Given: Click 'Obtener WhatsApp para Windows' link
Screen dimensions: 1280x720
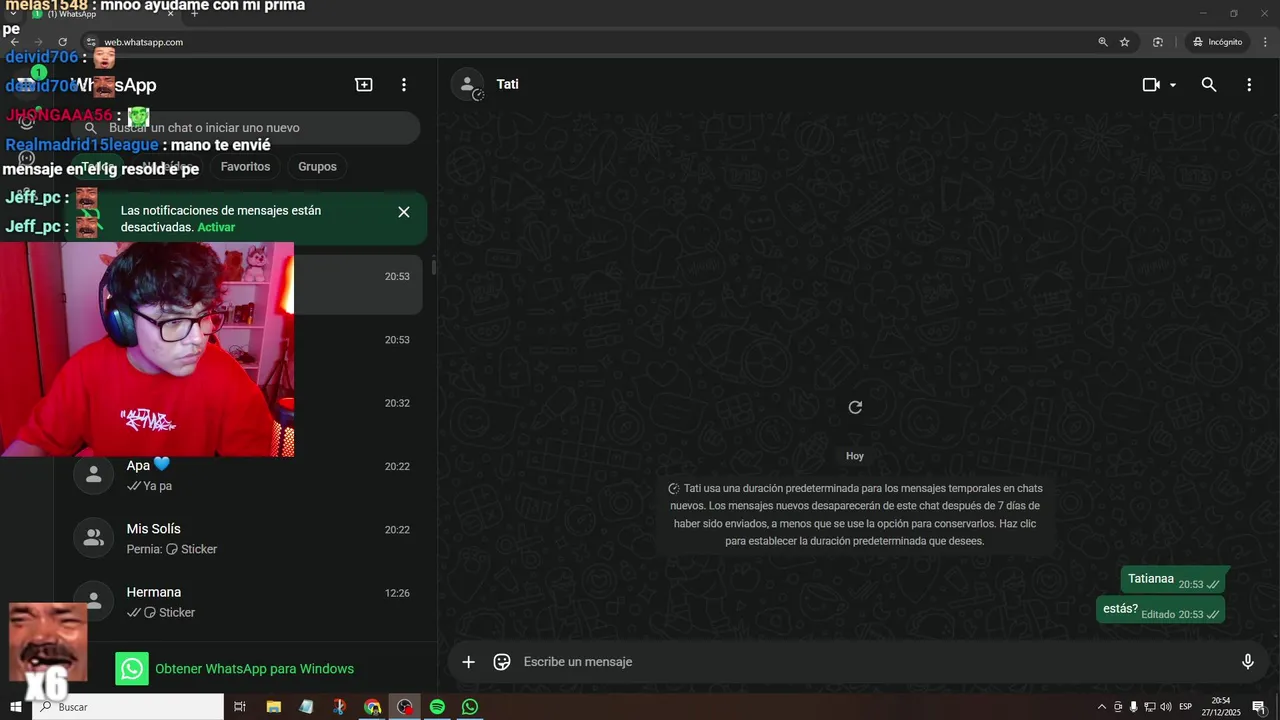Looking at the screenshot, I should [254, 669].
